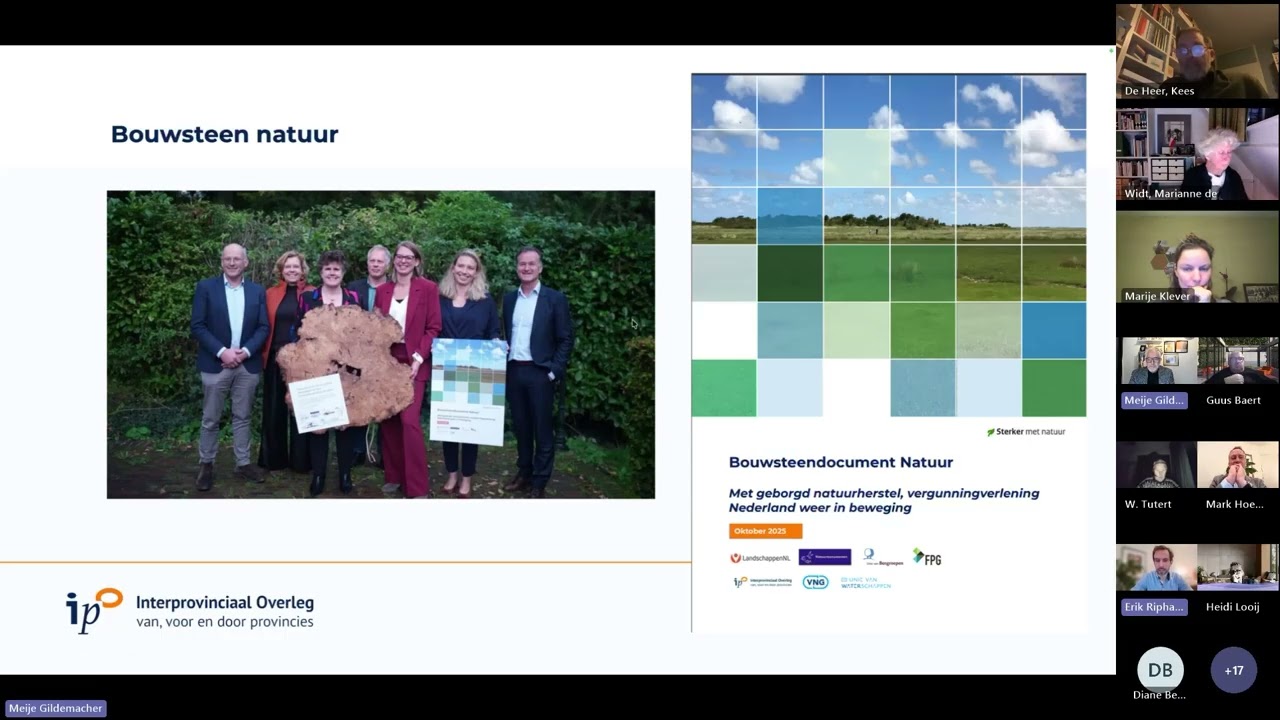Click 'van, voor en door provincies' tagline
The width and height of the screenshot is (1280, 720).
click(224, 622)
